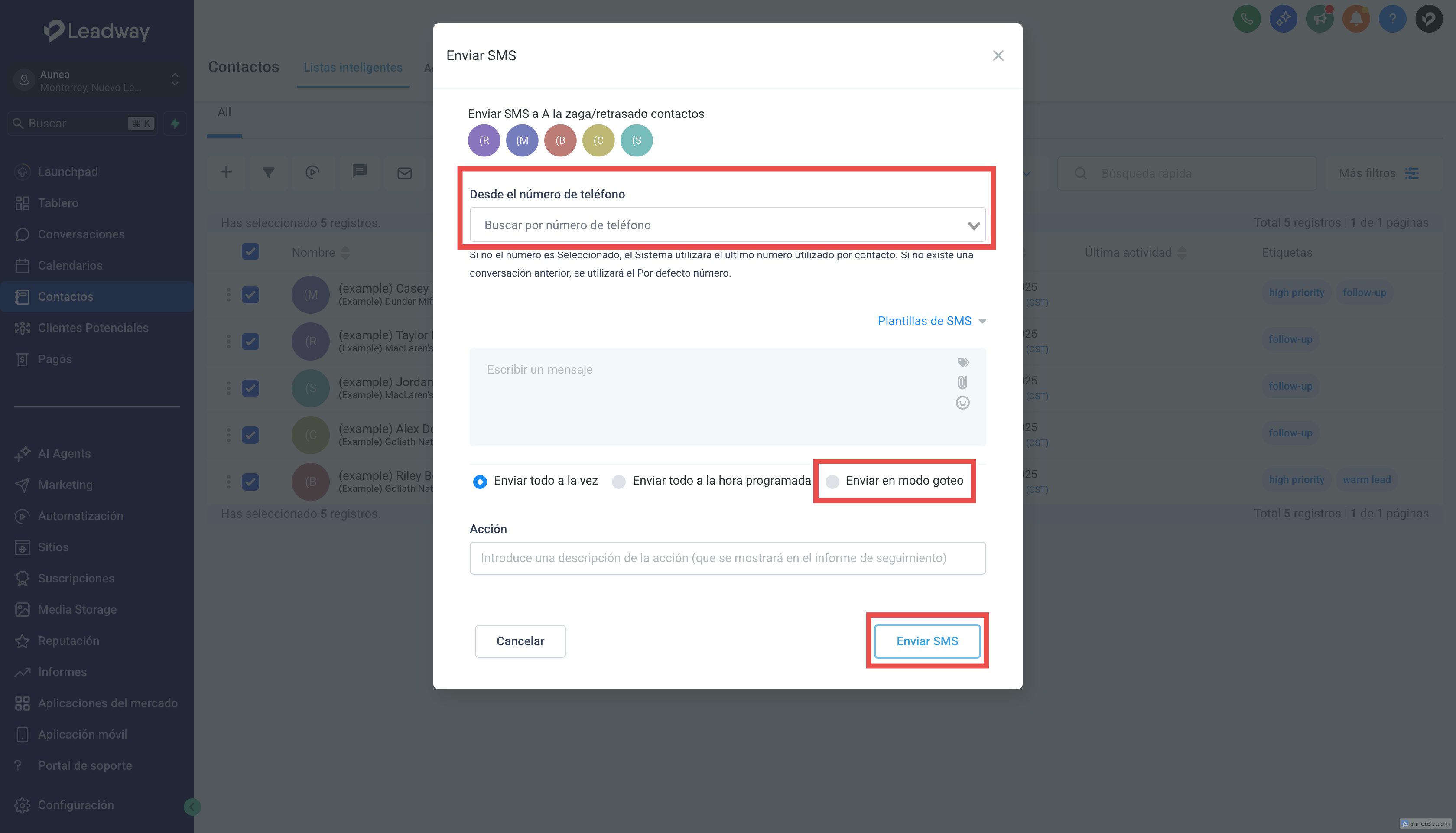Open the emoji picker smiley icon
1456x833 pixels.
tap(962, 403)
